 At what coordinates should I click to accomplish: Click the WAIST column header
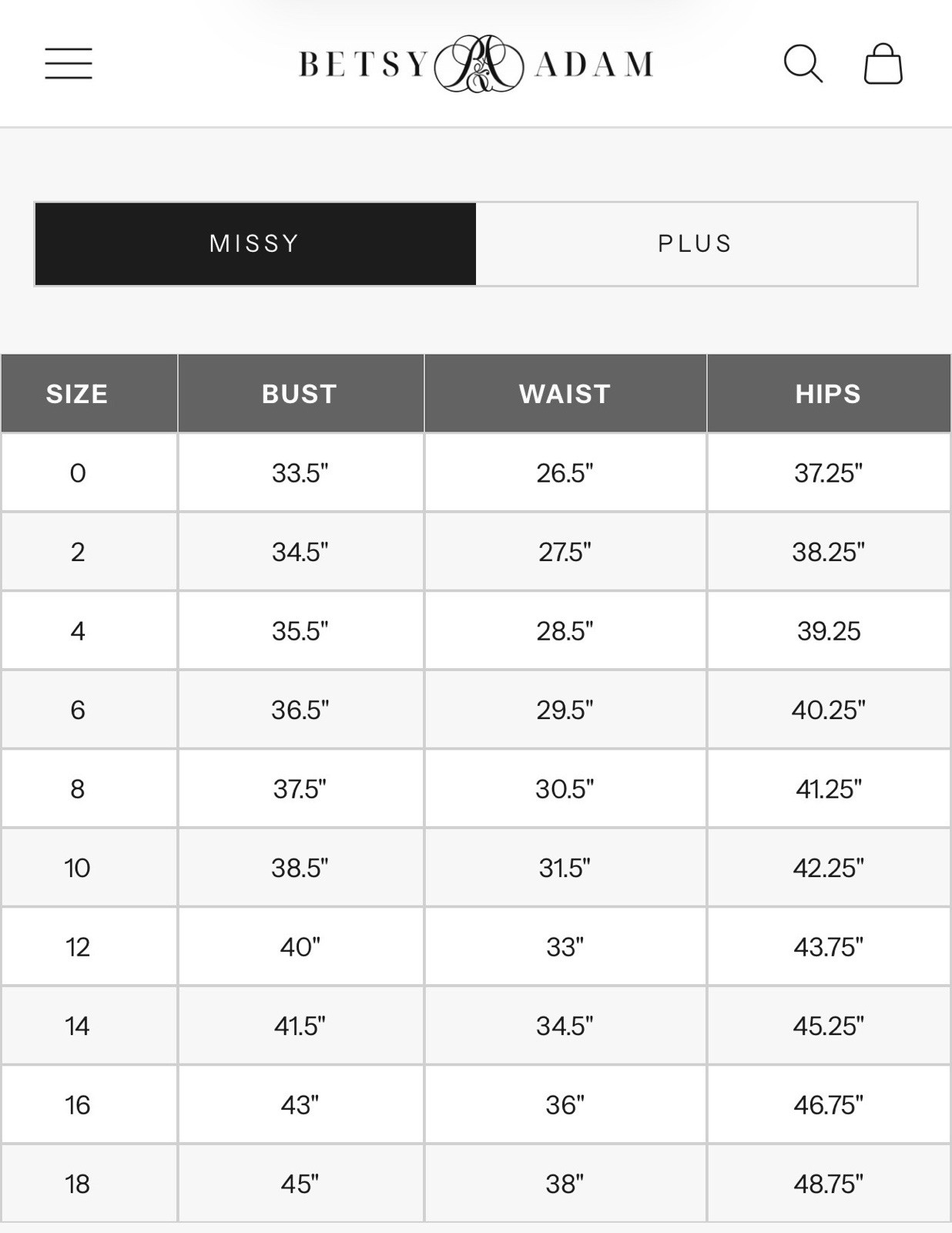click(565, 394)
